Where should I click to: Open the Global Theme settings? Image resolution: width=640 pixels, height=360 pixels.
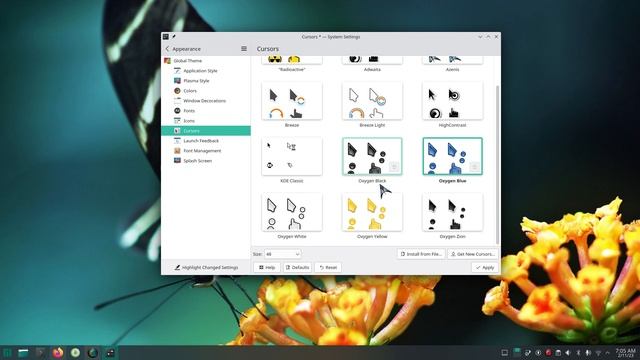click(206, 60)
